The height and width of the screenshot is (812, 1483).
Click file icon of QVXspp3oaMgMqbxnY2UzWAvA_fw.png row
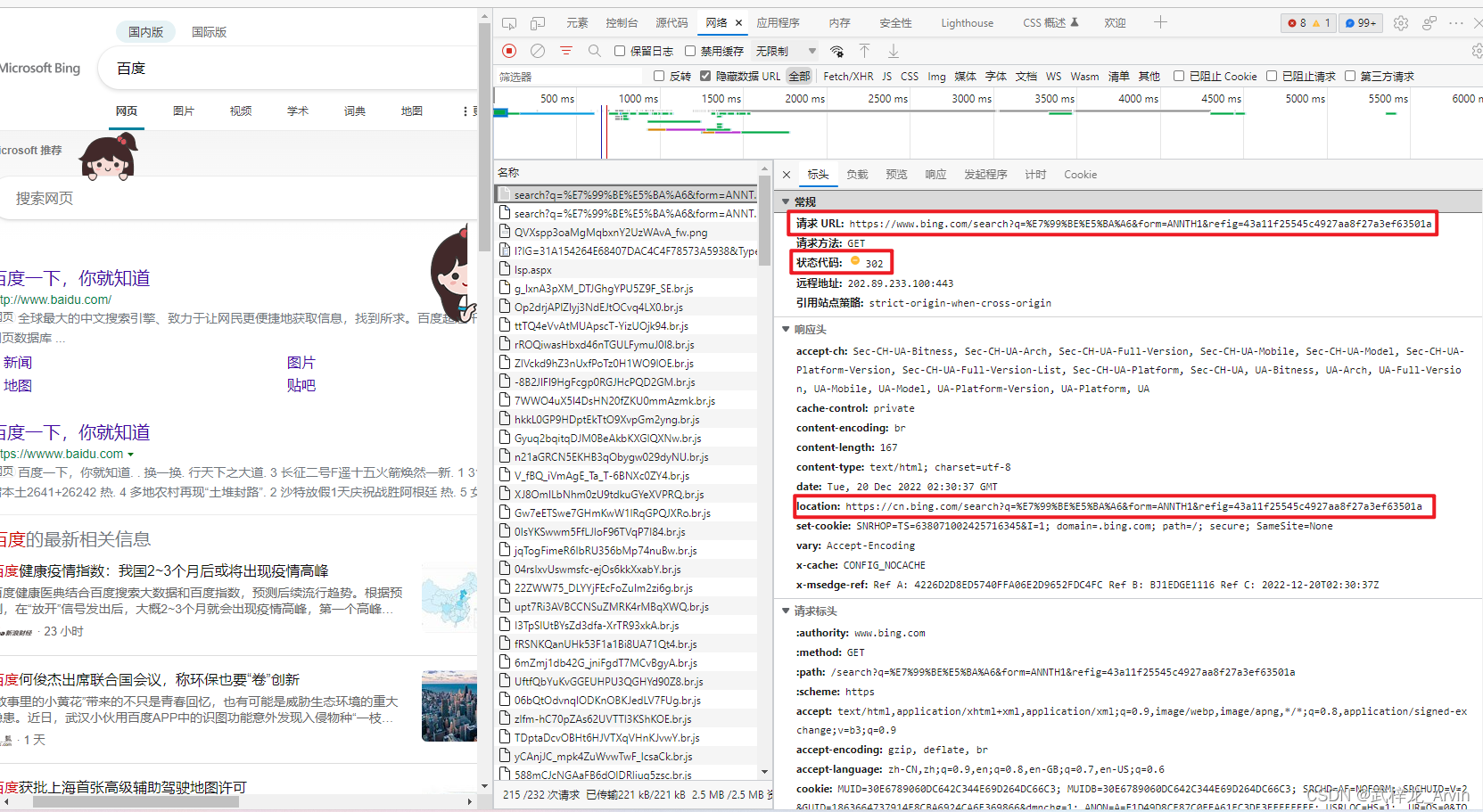tap(505, 232)
